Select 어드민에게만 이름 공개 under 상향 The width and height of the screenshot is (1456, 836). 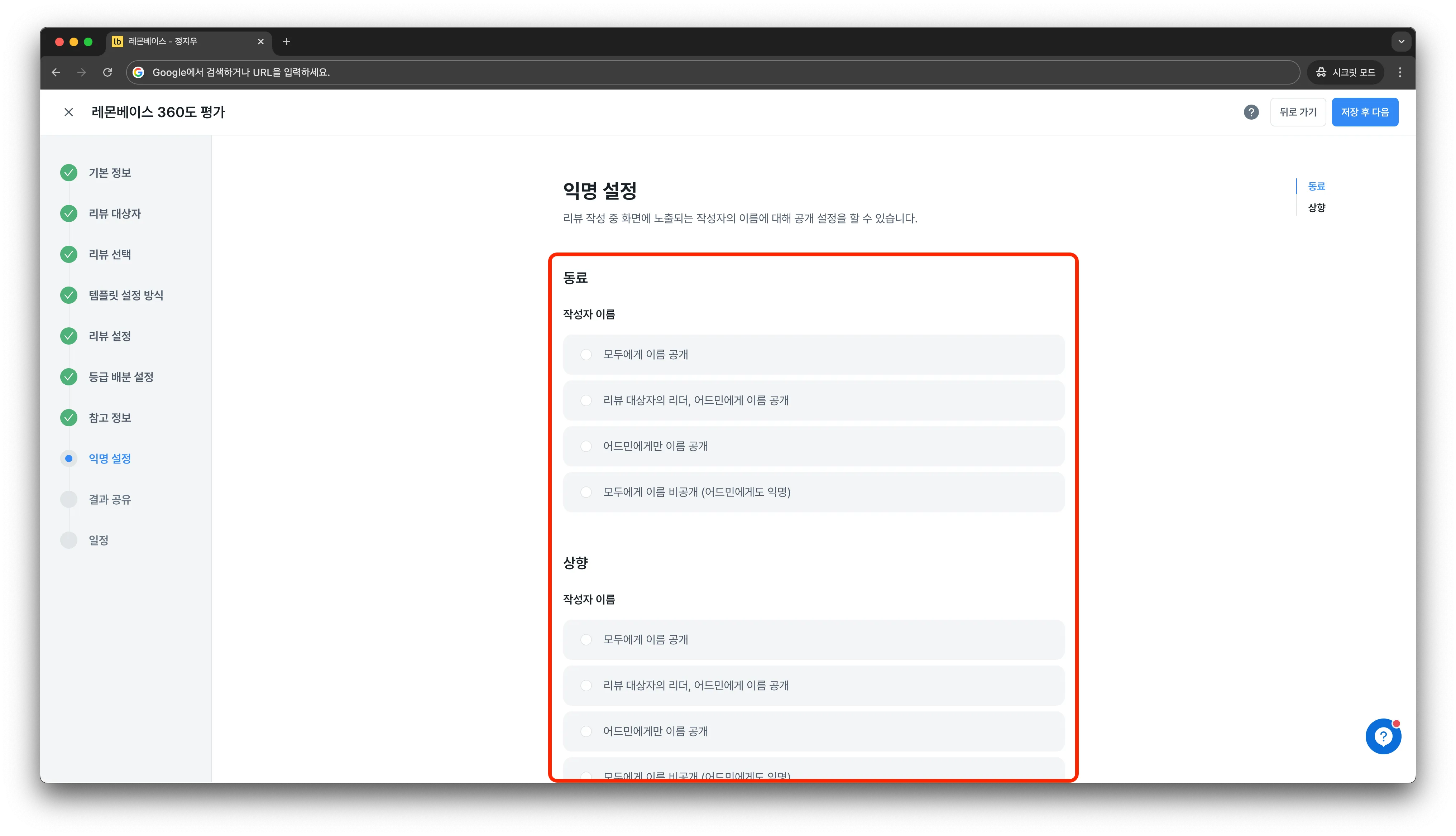click(x=814, y=731)
